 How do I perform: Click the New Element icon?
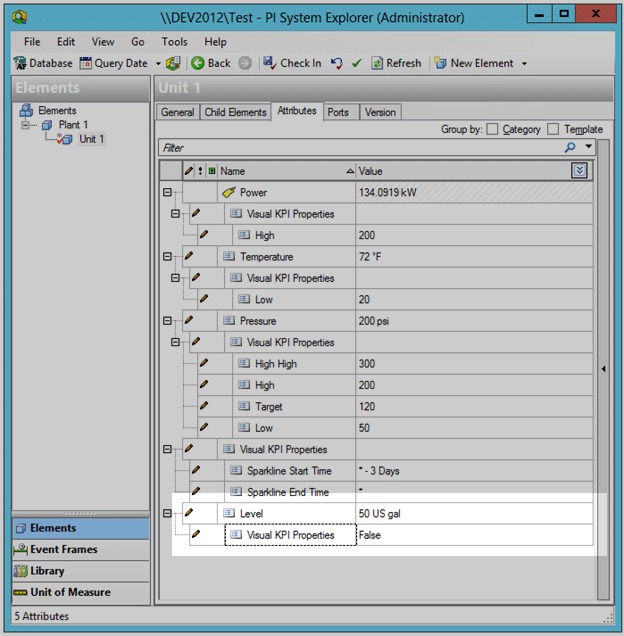(x=440, y=63)
